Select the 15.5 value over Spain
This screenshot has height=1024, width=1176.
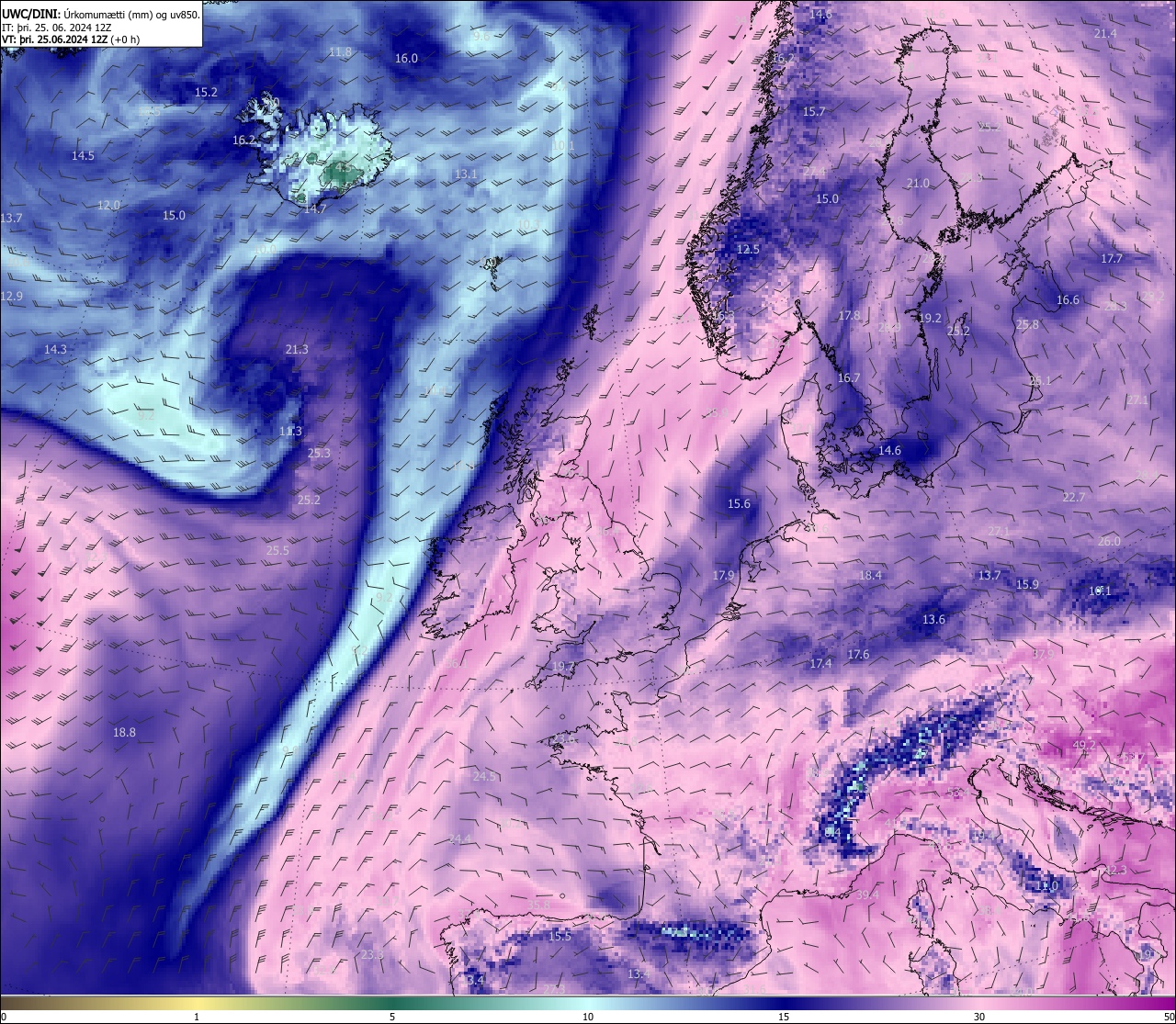[560, 936]
